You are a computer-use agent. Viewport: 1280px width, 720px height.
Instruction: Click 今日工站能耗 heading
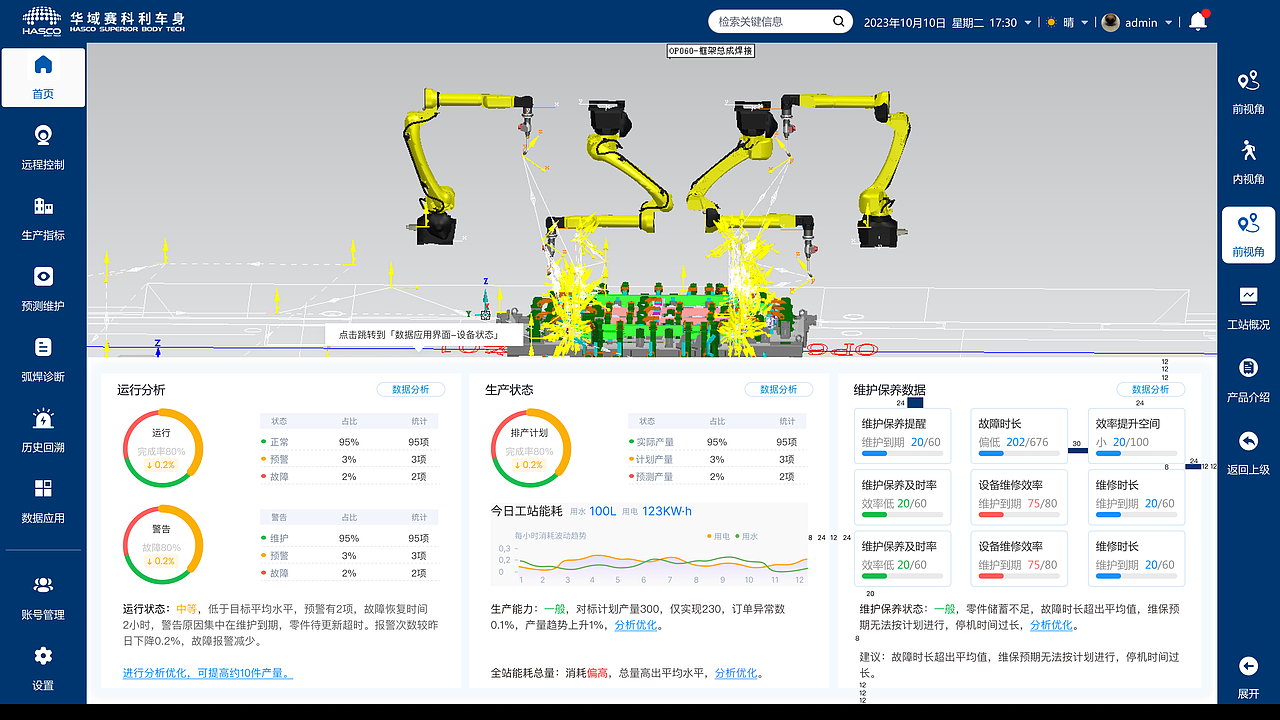pyautogui.click(x=526, y=511)
